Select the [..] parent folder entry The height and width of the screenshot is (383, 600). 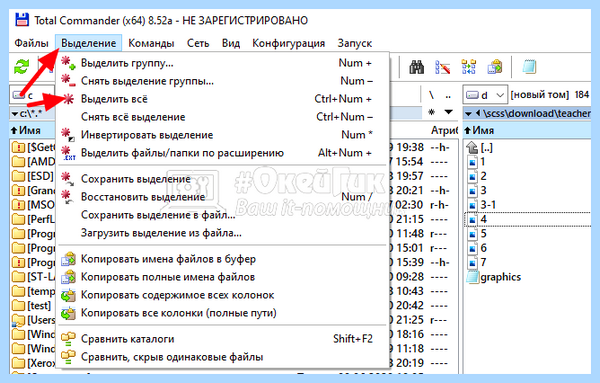pyautogui.click(x=480, y=147)
